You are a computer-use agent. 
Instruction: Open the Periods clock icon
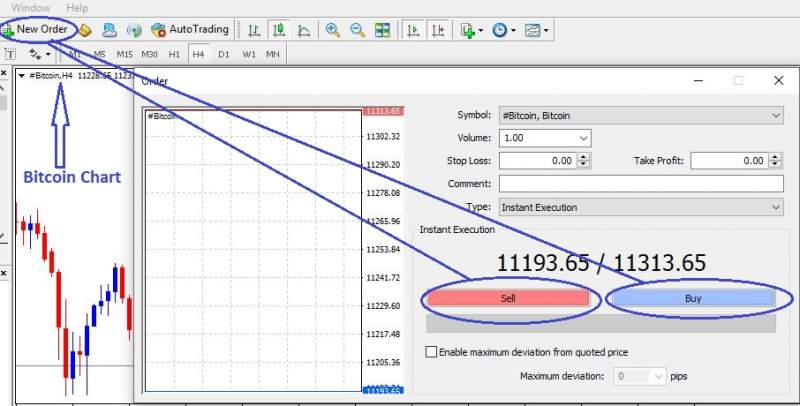tap(499, 31)
